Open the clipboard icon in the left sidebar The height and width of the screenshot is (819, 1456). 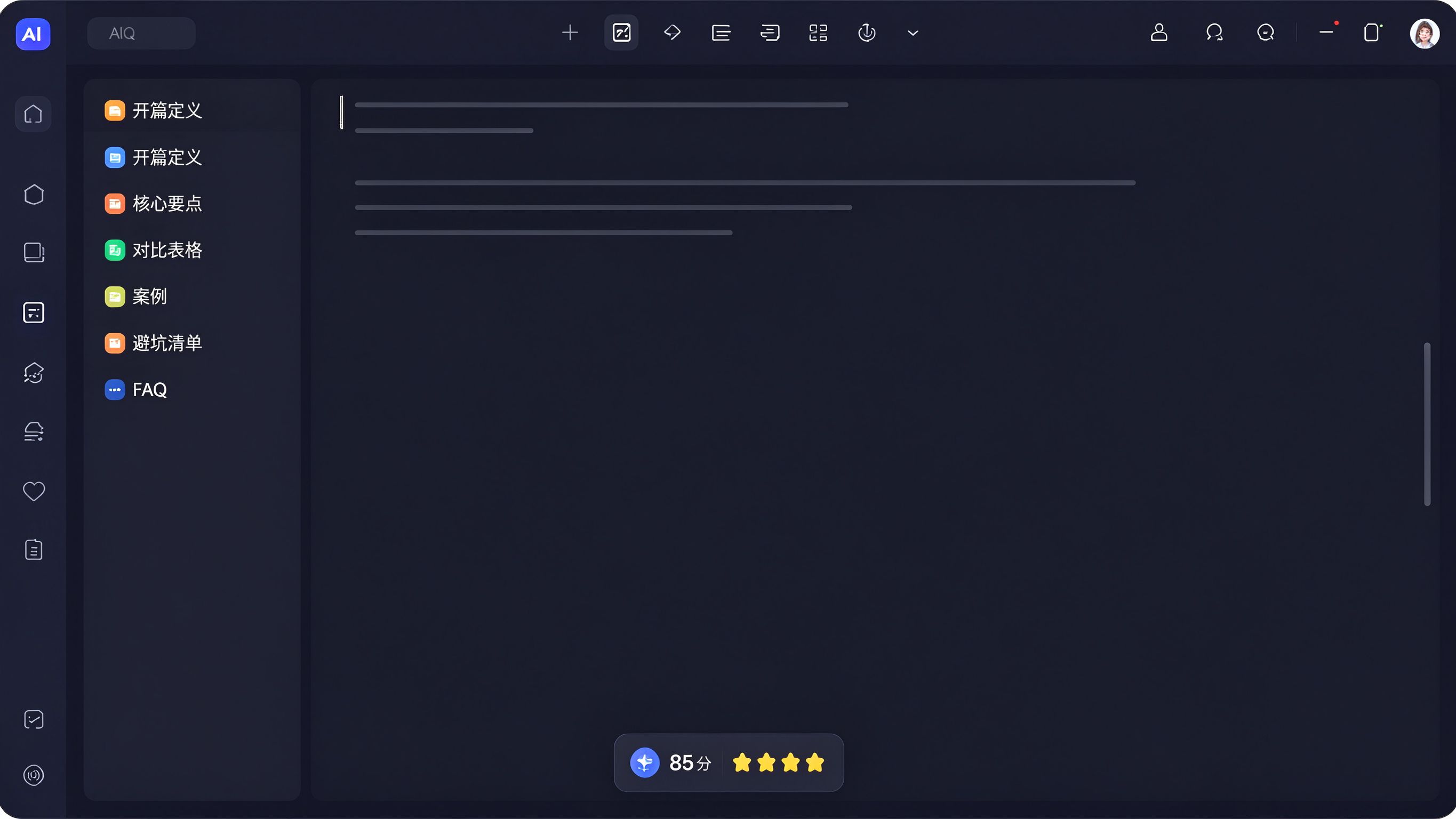click(x=34, y=549)
